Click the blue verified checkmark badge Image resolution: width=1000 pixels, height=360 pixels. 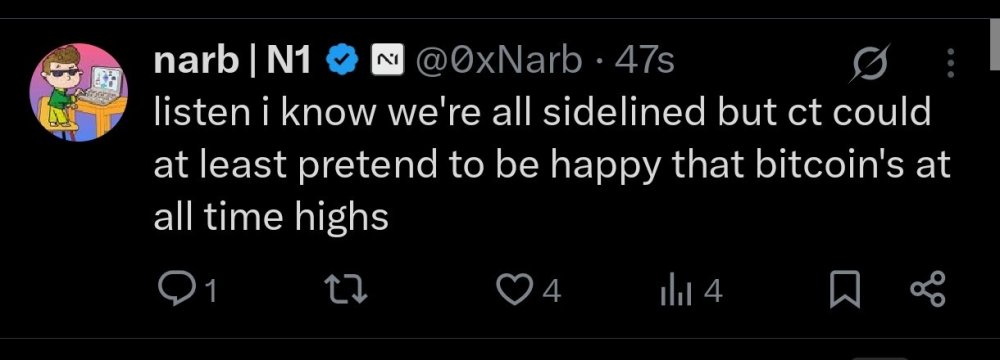pyautogui.click(x=341, y=61)
